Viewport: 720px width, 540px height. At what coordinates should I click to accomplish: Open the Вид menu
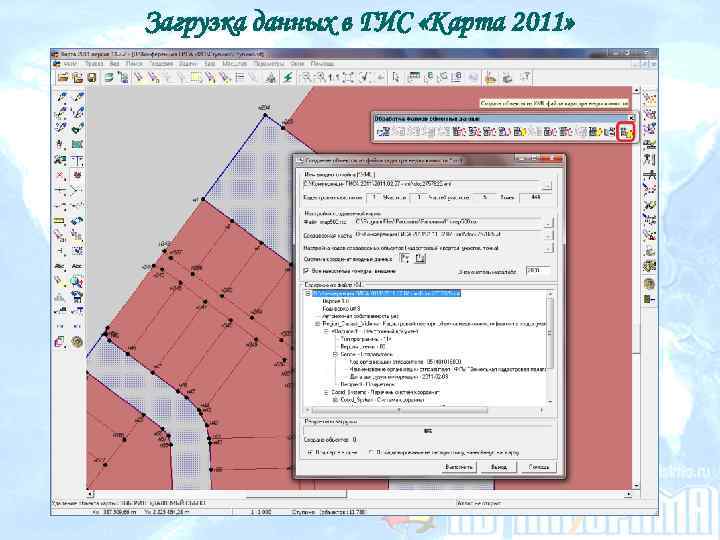114,64
